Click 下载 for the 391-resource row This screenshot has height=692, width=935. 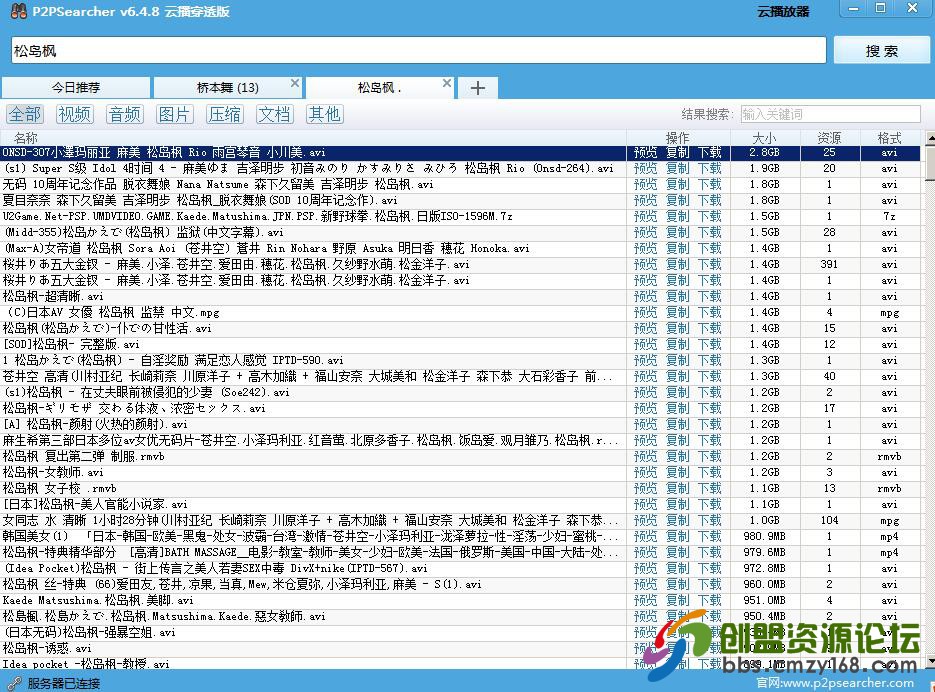click(x=710, y=264)
